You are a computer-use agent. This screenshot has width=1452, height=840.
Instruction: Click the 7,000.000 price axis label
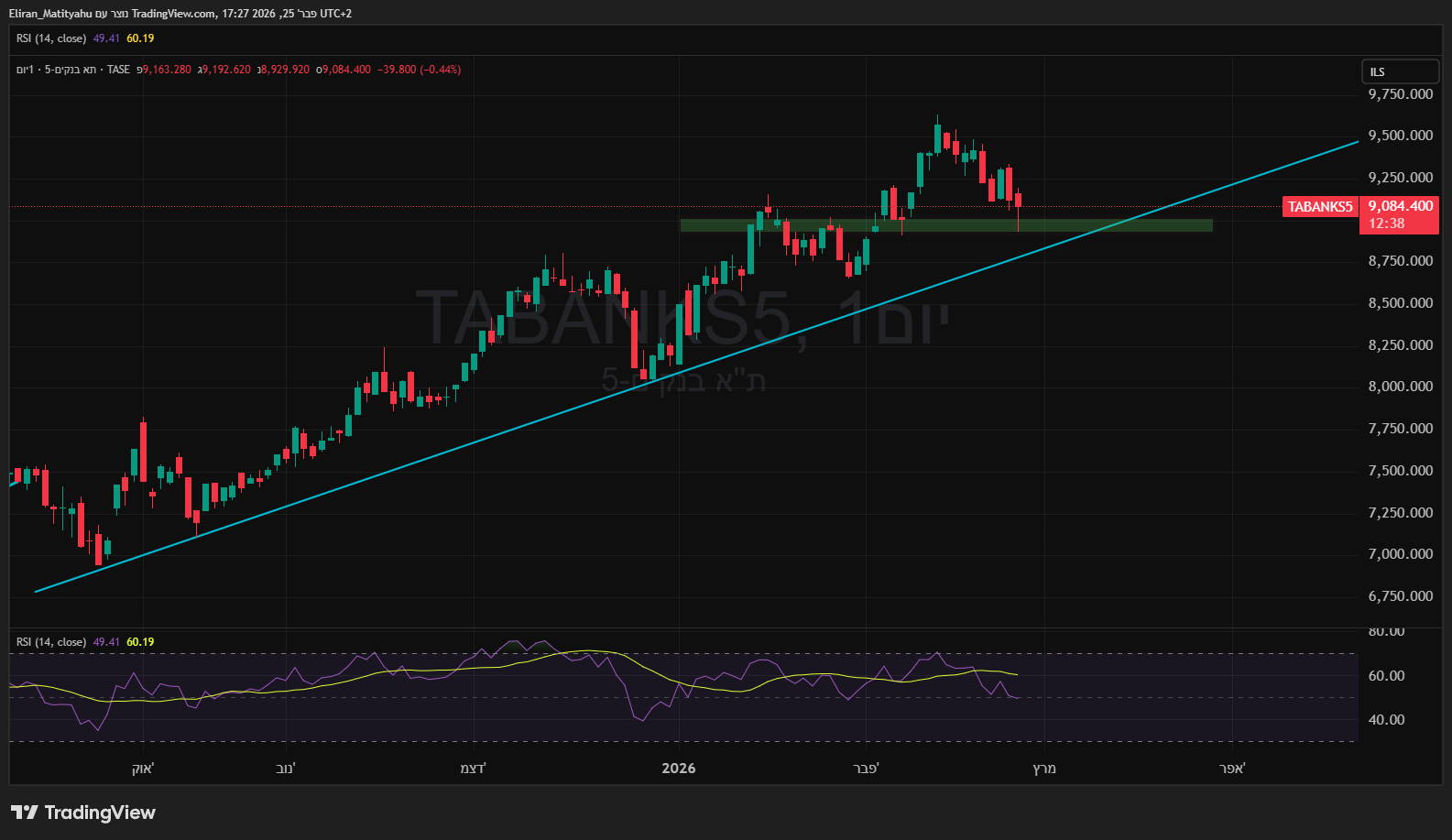pyautogui.click(x=1400, y=554)
